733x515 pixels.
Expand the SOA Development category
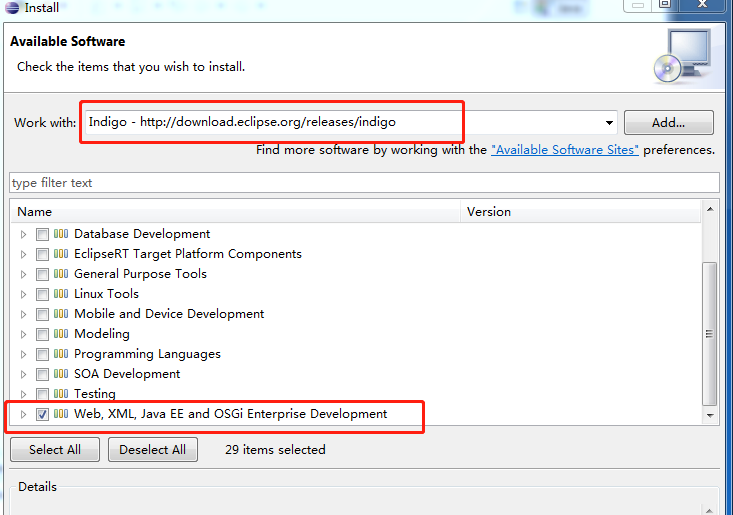coord(23,374)
